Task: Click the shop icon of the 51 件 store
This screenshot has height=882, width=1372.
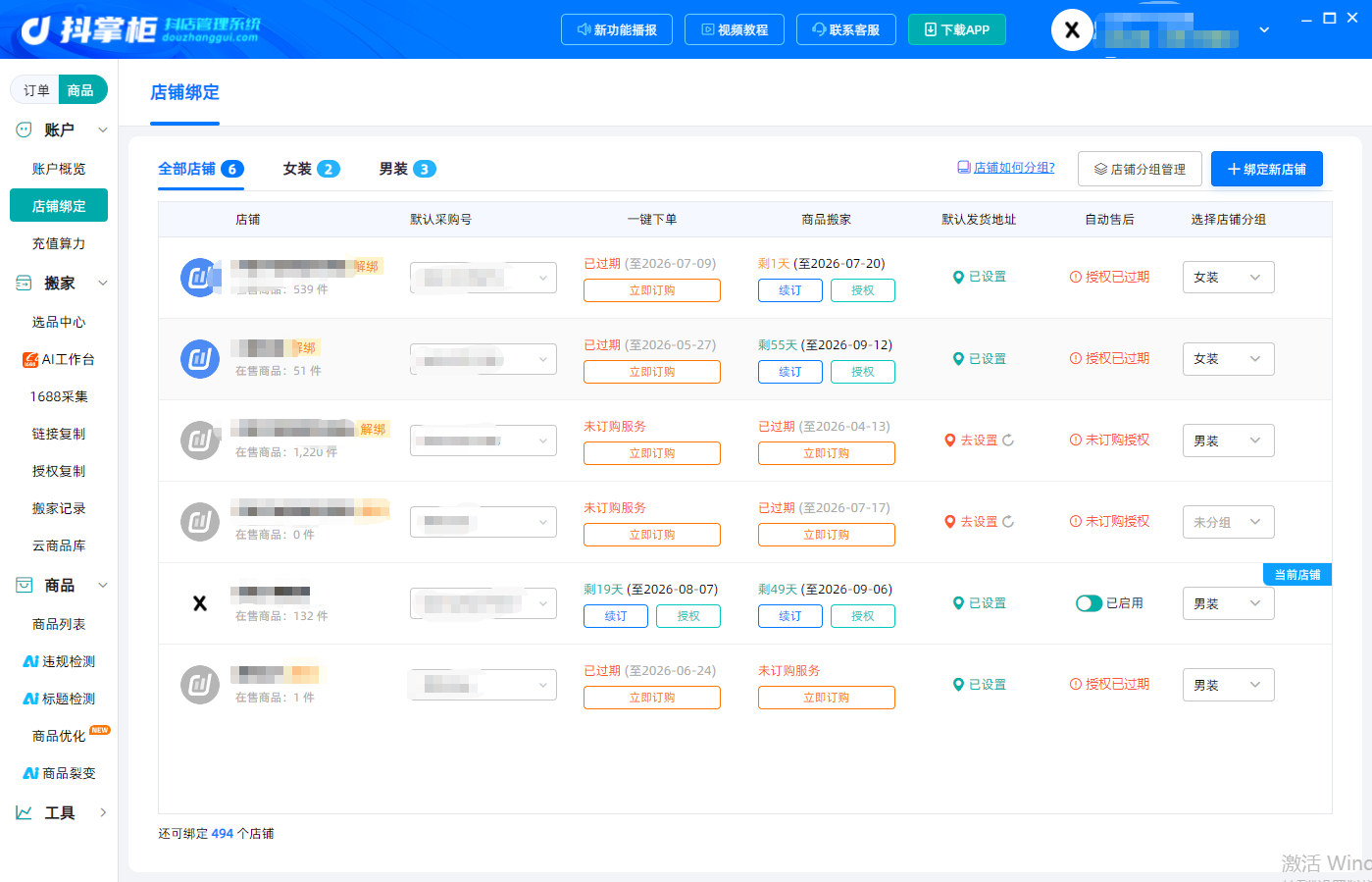Action: tap(200, 359)
